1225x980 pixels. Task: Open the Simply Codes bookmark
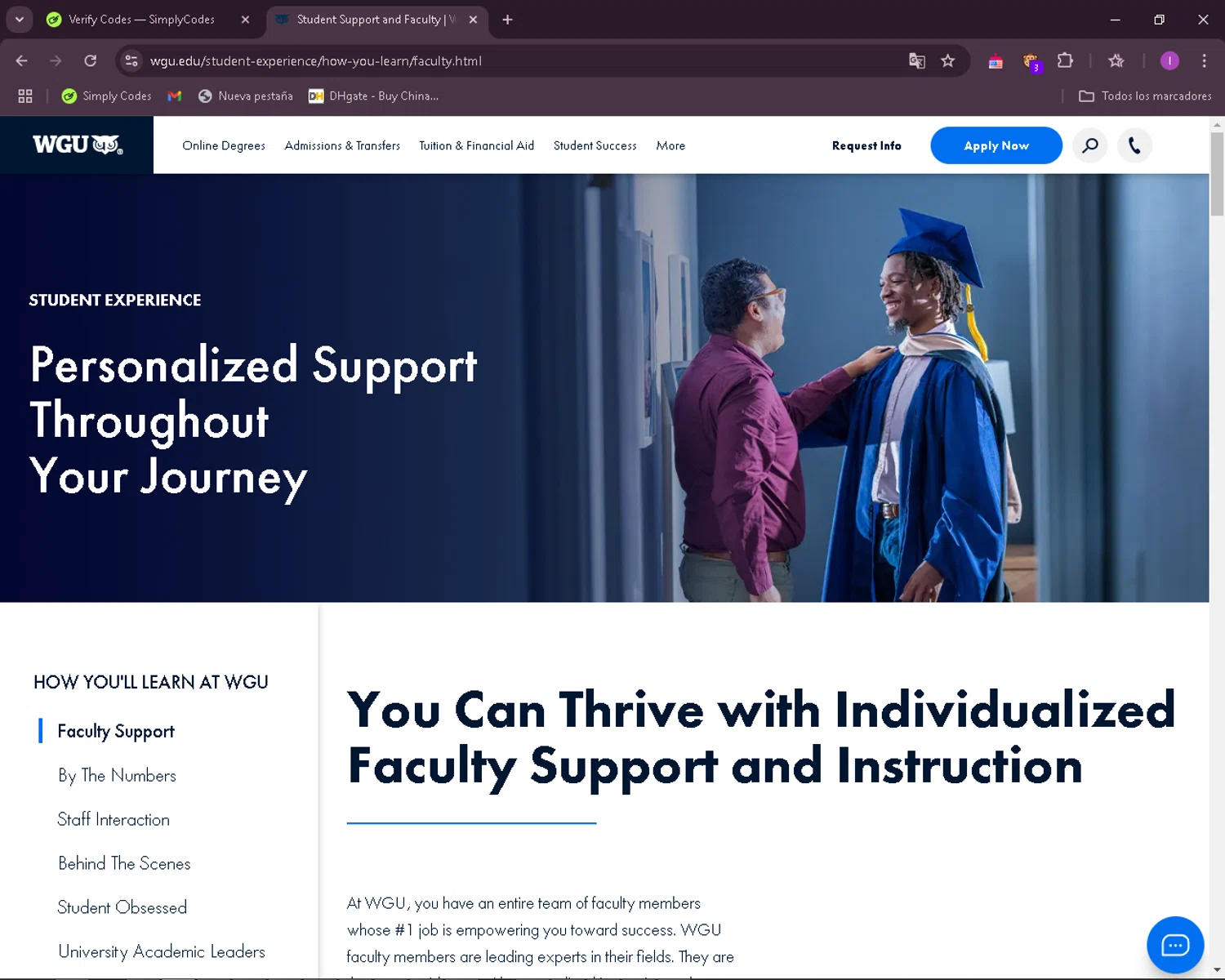pos(107,96)
